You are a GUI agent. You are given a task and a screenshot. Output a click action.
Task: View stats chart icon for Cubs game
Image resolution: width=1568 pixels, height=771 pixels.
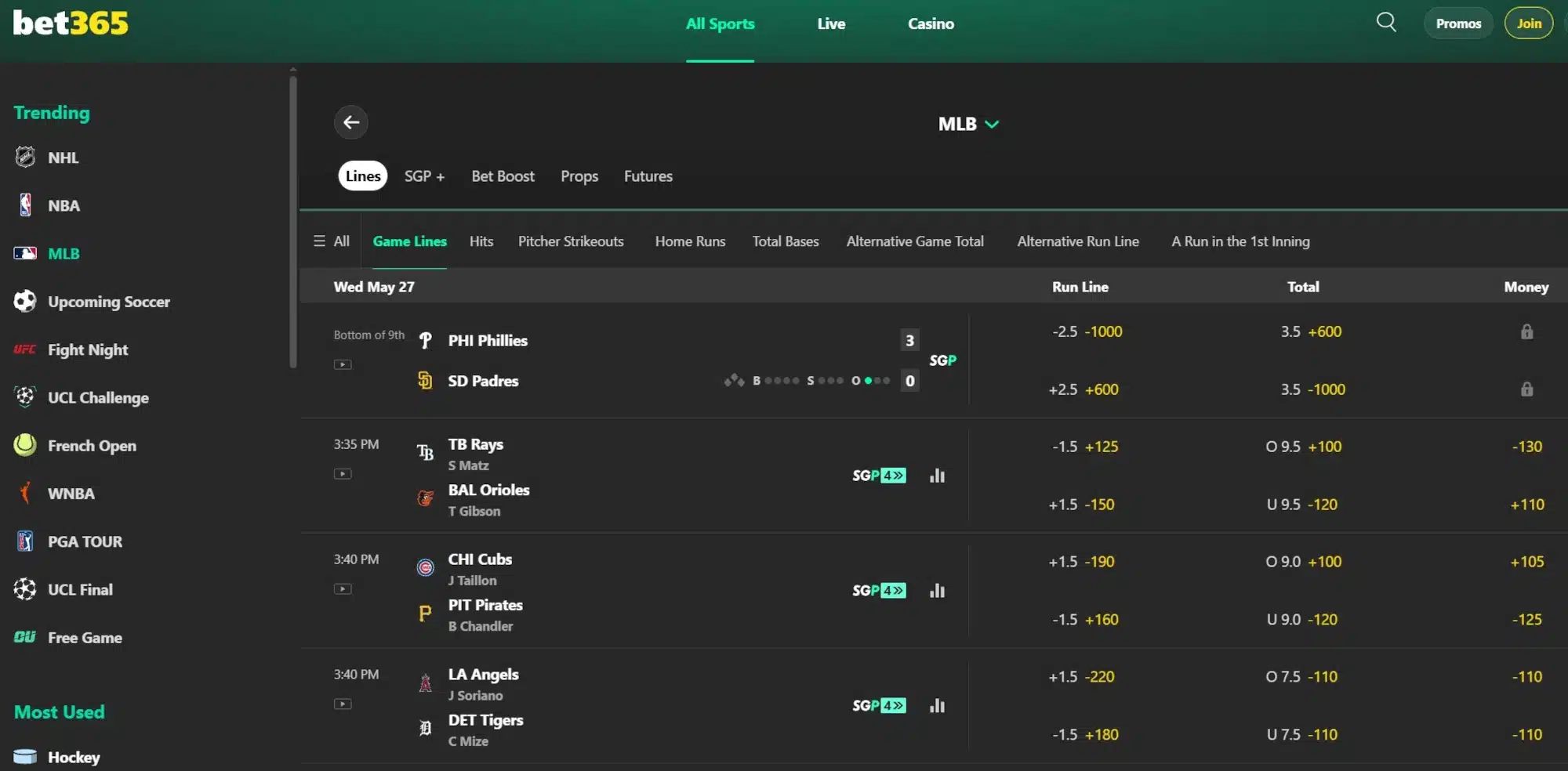[x=937, y=591]
